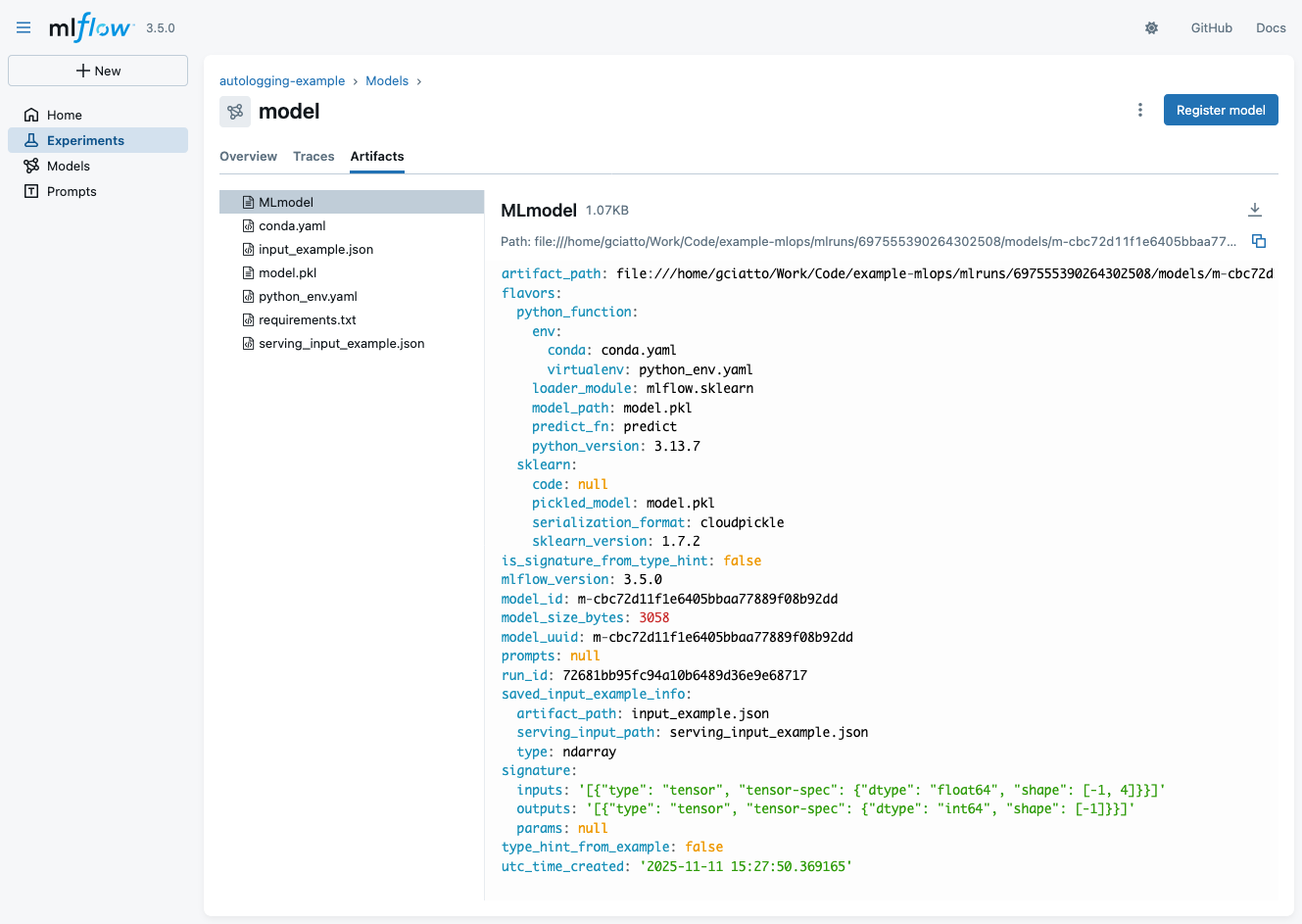1302x924 pixels.
Task: Select model.pkl in the artifact list
Action: [x=287, y=272]
